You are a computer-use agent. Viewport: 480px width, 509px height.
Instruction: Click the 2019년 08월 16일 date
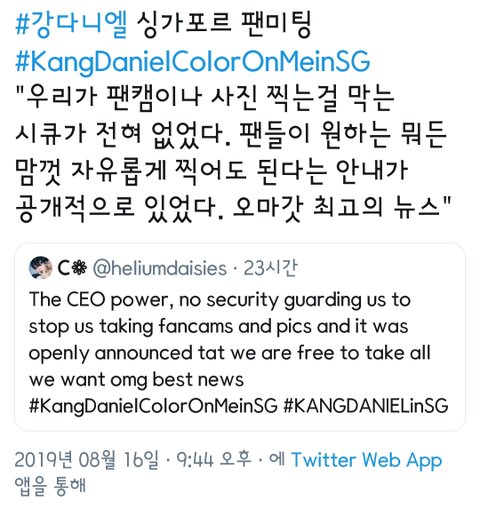(86, 460)
